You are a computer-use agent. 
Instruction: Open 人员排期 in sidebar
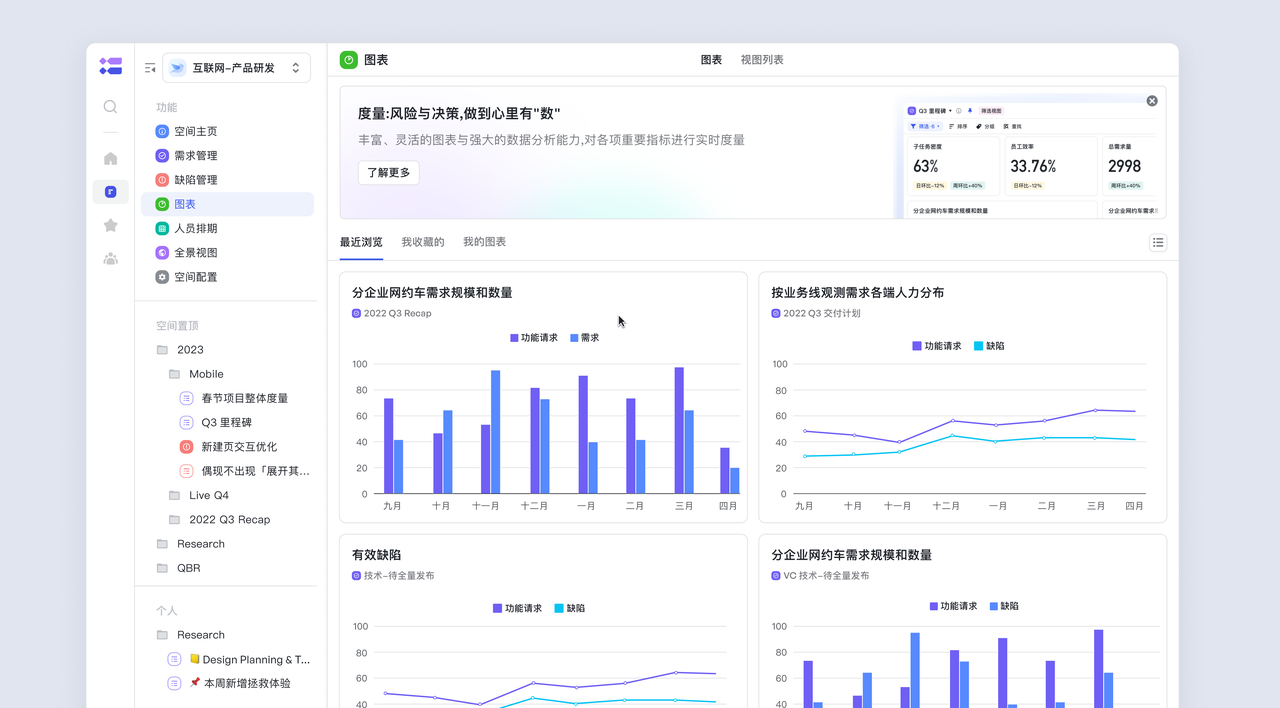point(227,228)
